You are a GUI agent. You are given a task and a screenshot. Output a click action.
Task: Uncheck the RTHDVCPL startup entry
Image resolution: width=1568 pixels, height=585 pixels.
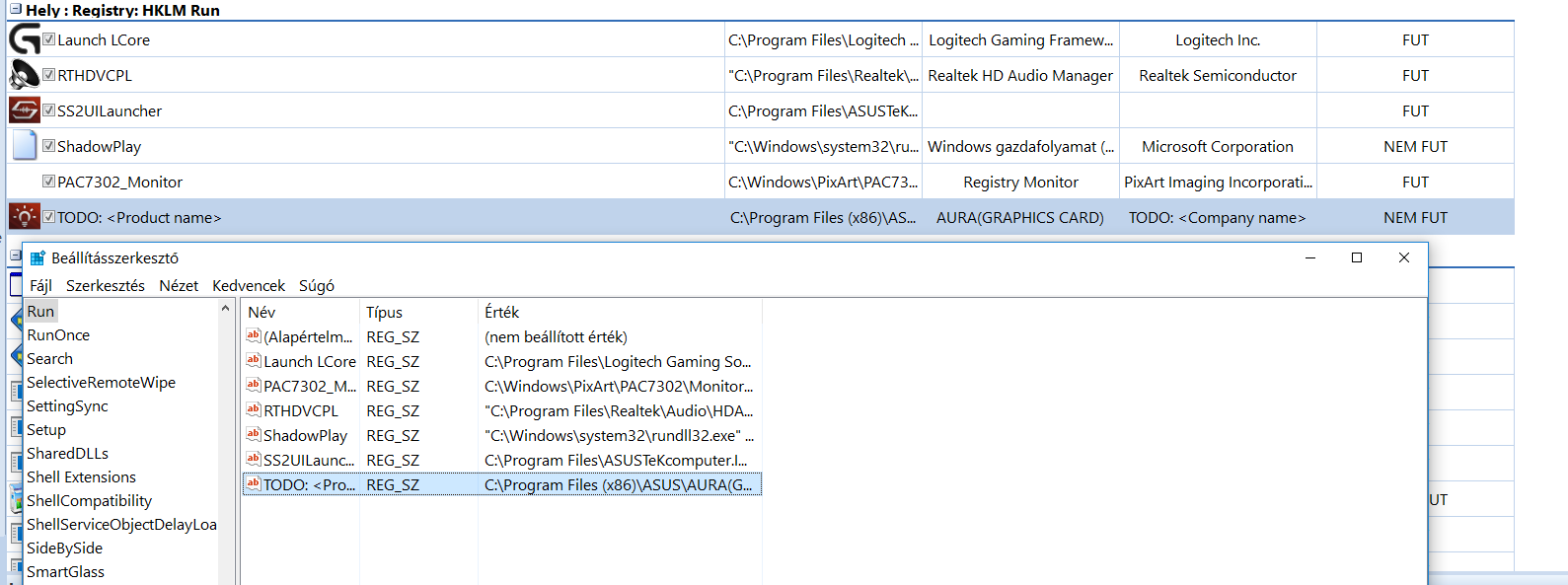click(x=48, y=75)
